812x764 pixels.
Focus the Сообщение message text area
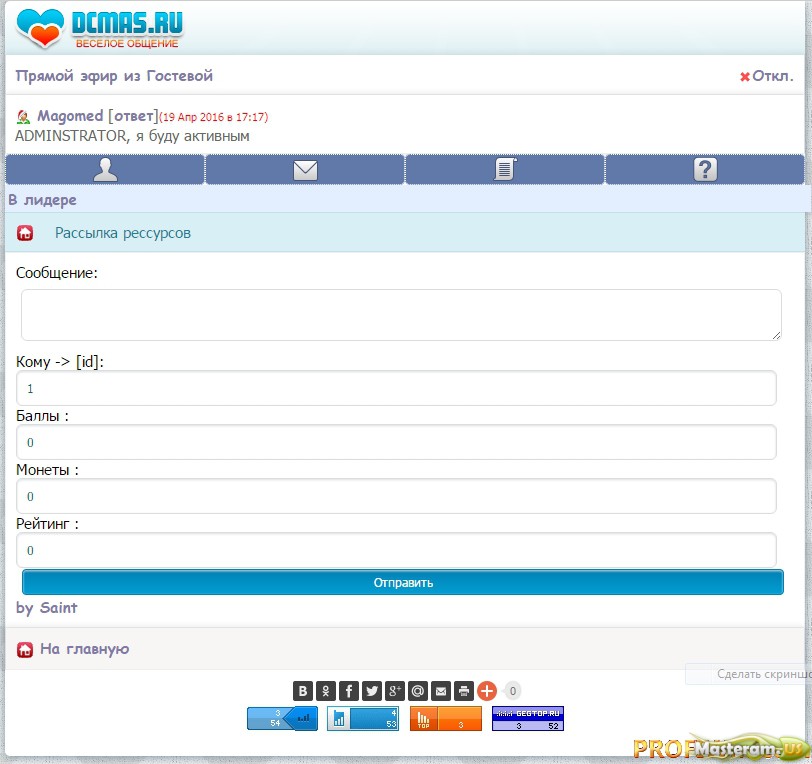(x=401, y=315)
